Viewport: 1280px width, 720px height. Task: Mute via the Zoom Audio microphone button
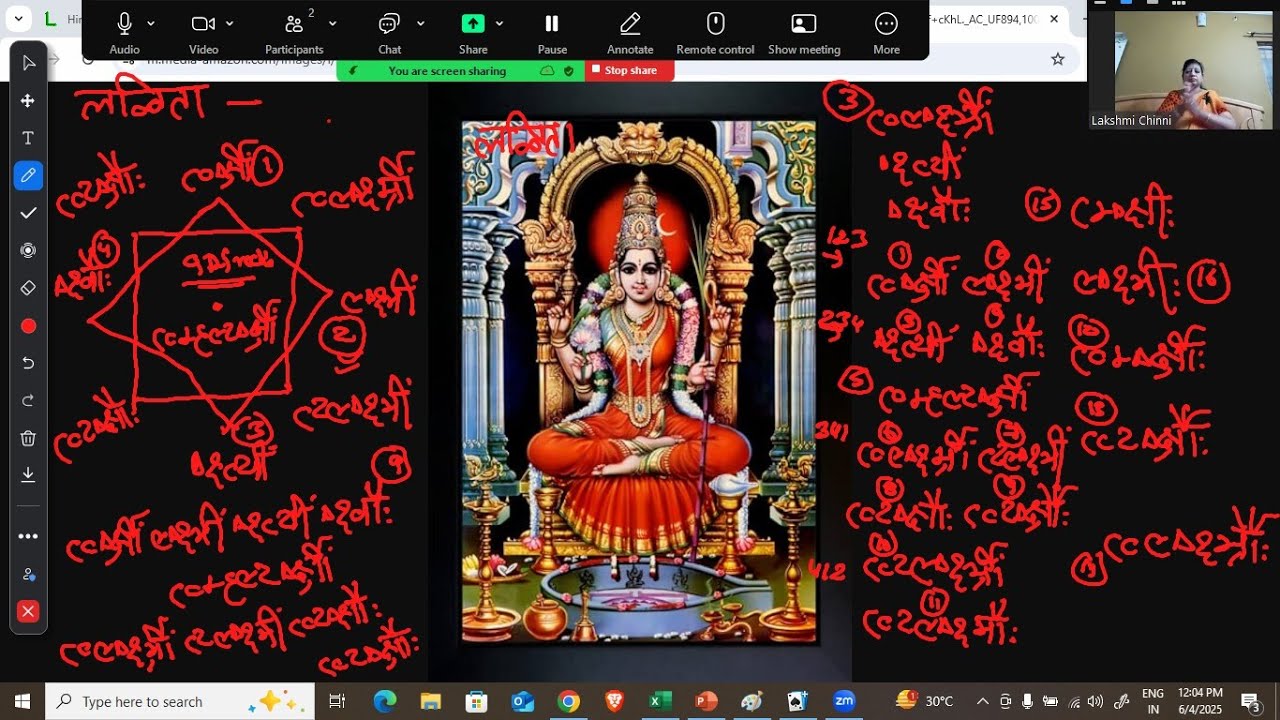pos(124,32)
